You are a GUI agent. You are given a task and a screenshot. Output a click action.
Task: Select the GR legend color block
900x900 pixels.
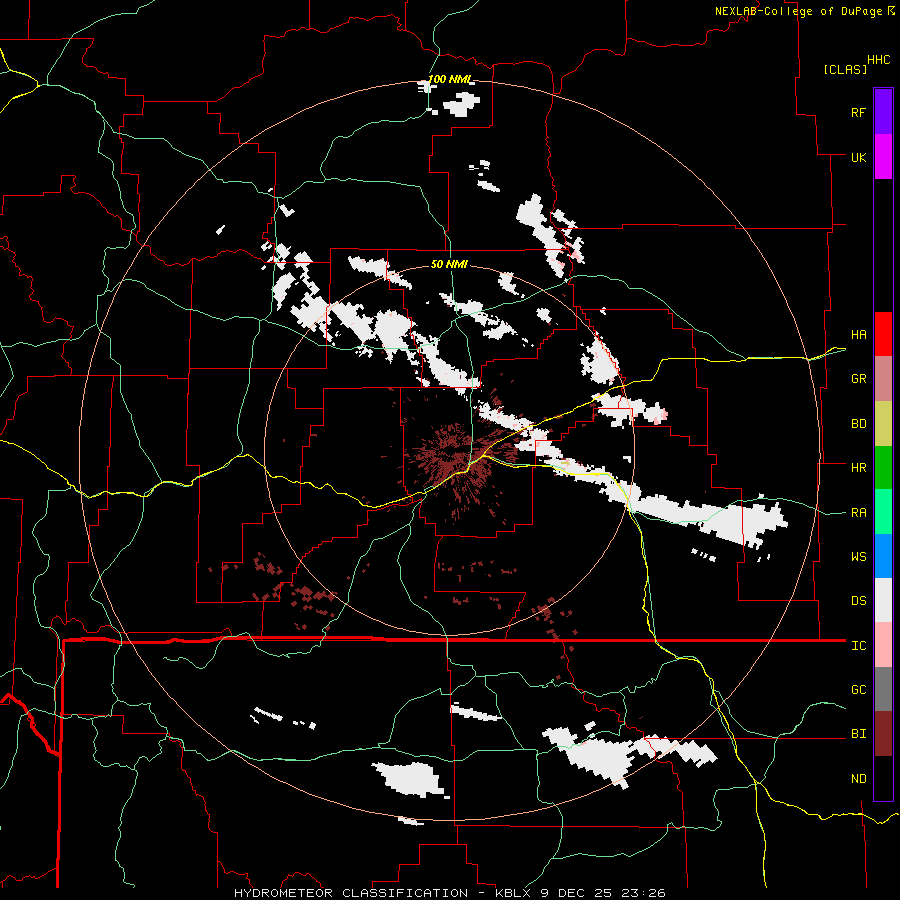883,379
